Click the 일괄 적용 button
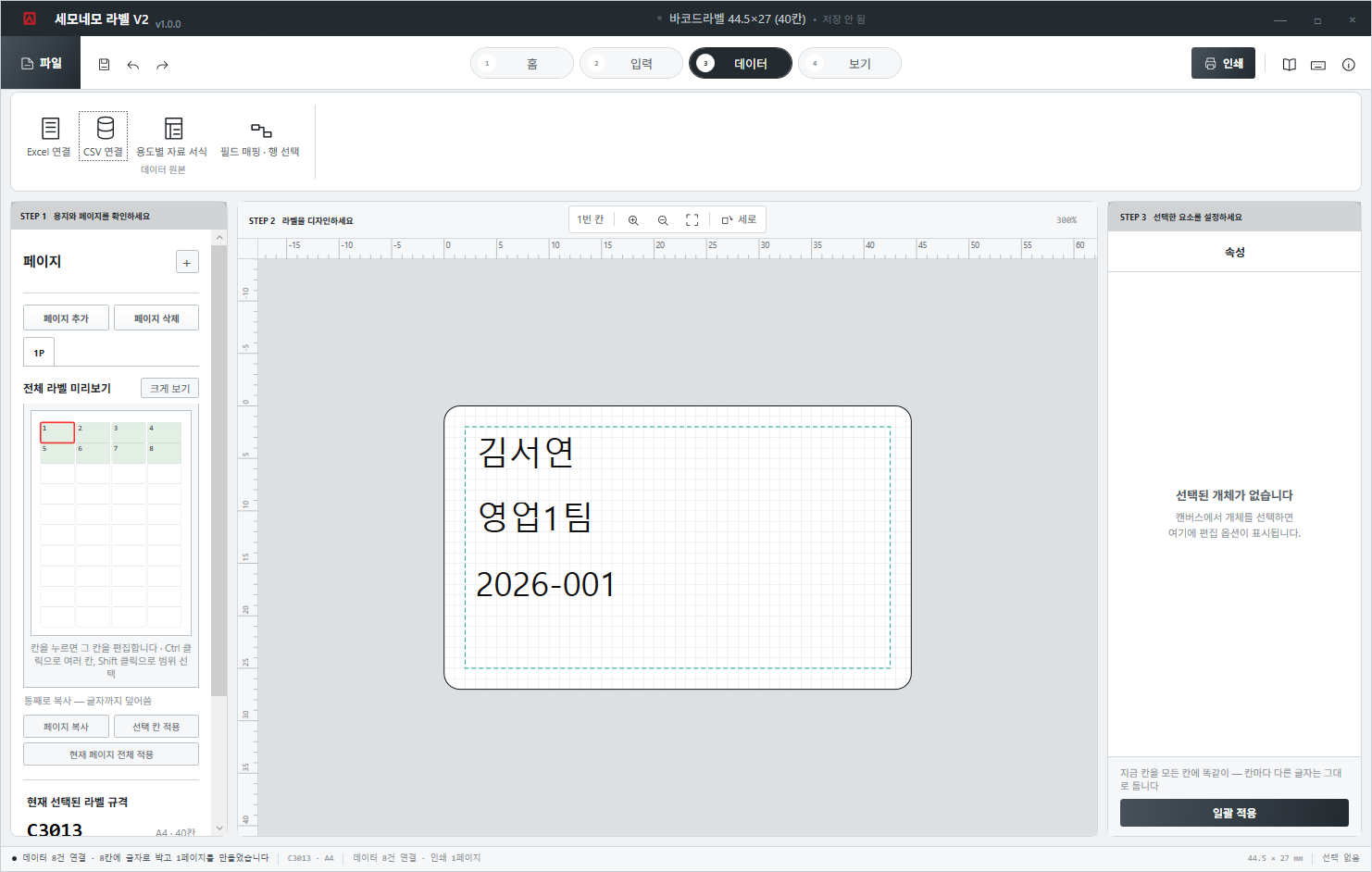The image size is (1372, 872). (1234, 813)
